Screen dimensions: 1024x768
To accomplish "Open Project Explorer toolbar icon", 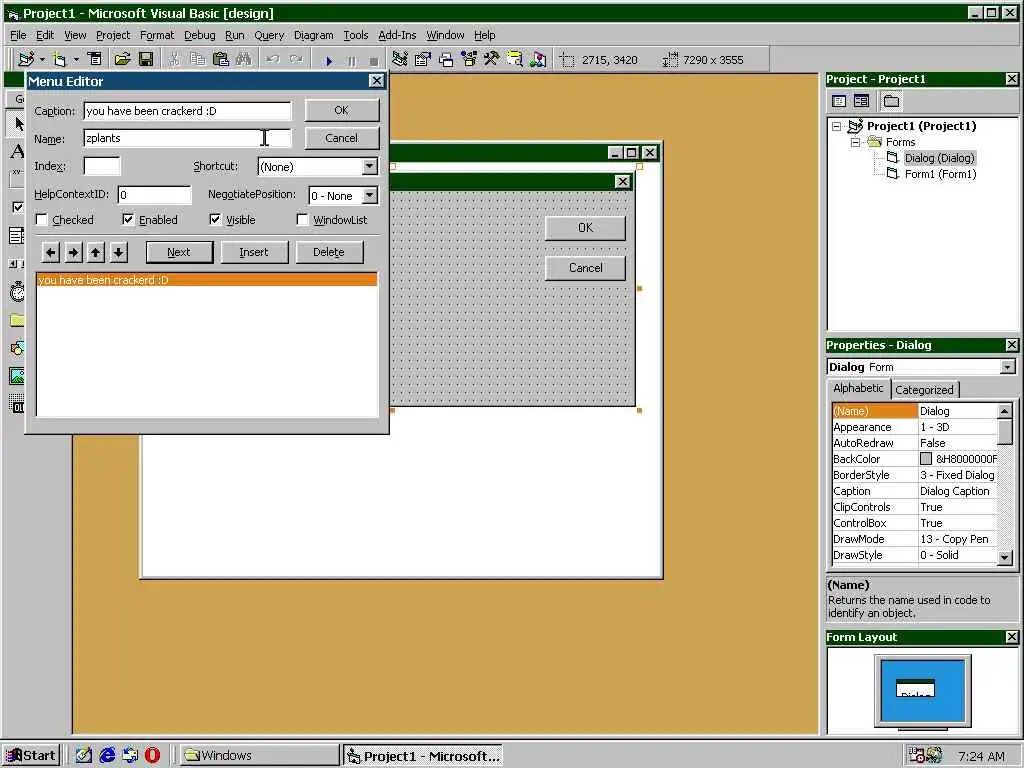I will 400,59.
